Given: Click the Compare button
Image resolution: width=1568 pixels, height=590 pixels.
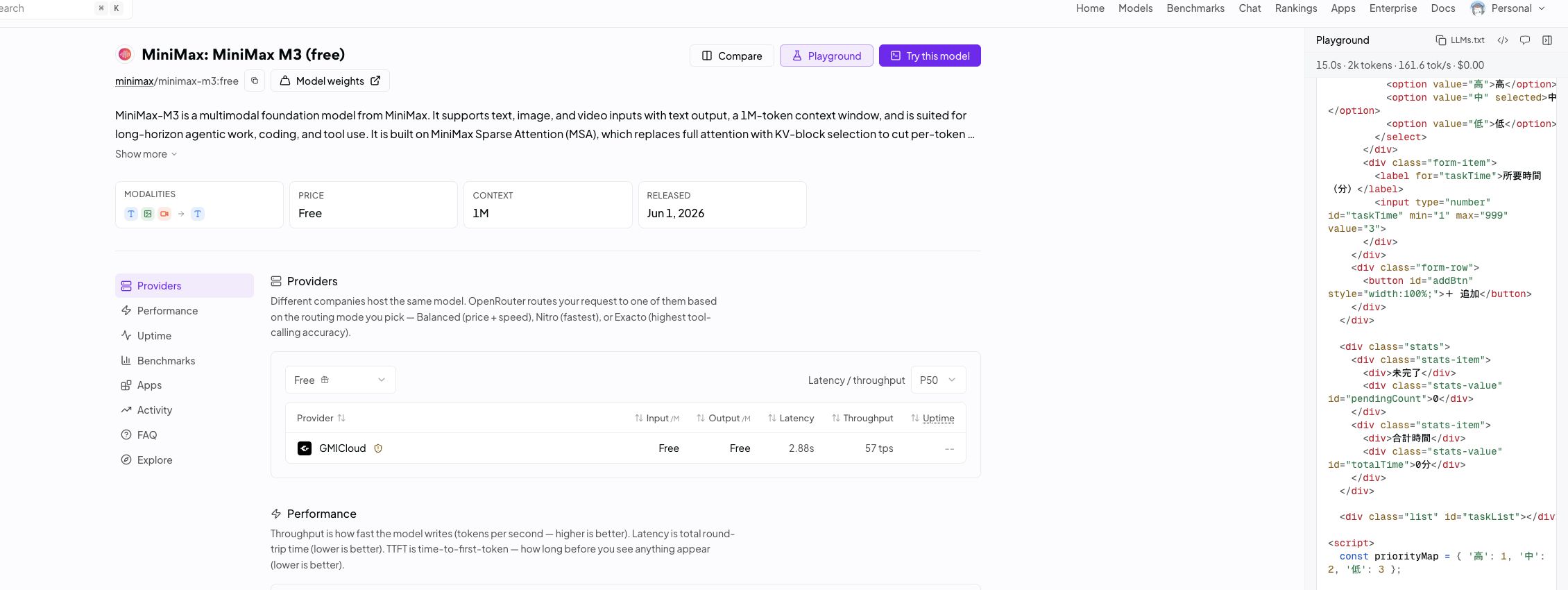Looking at the screenshot, I should coord(732,56).
